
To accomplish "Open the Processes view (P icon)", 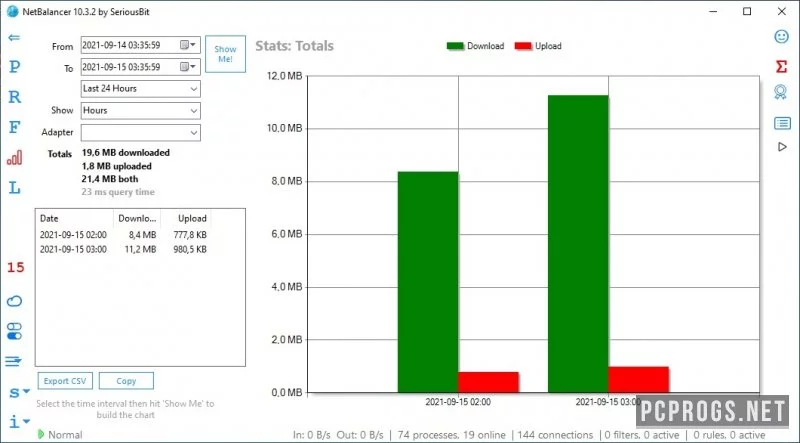I will (x=15, y=66).
